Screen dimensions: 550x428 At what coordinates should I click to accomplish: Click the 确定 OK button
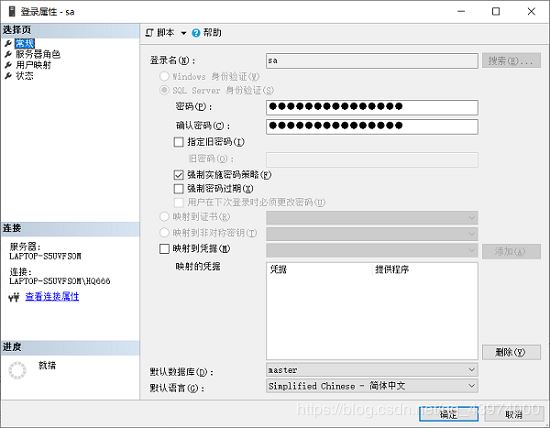coord(449,414)
